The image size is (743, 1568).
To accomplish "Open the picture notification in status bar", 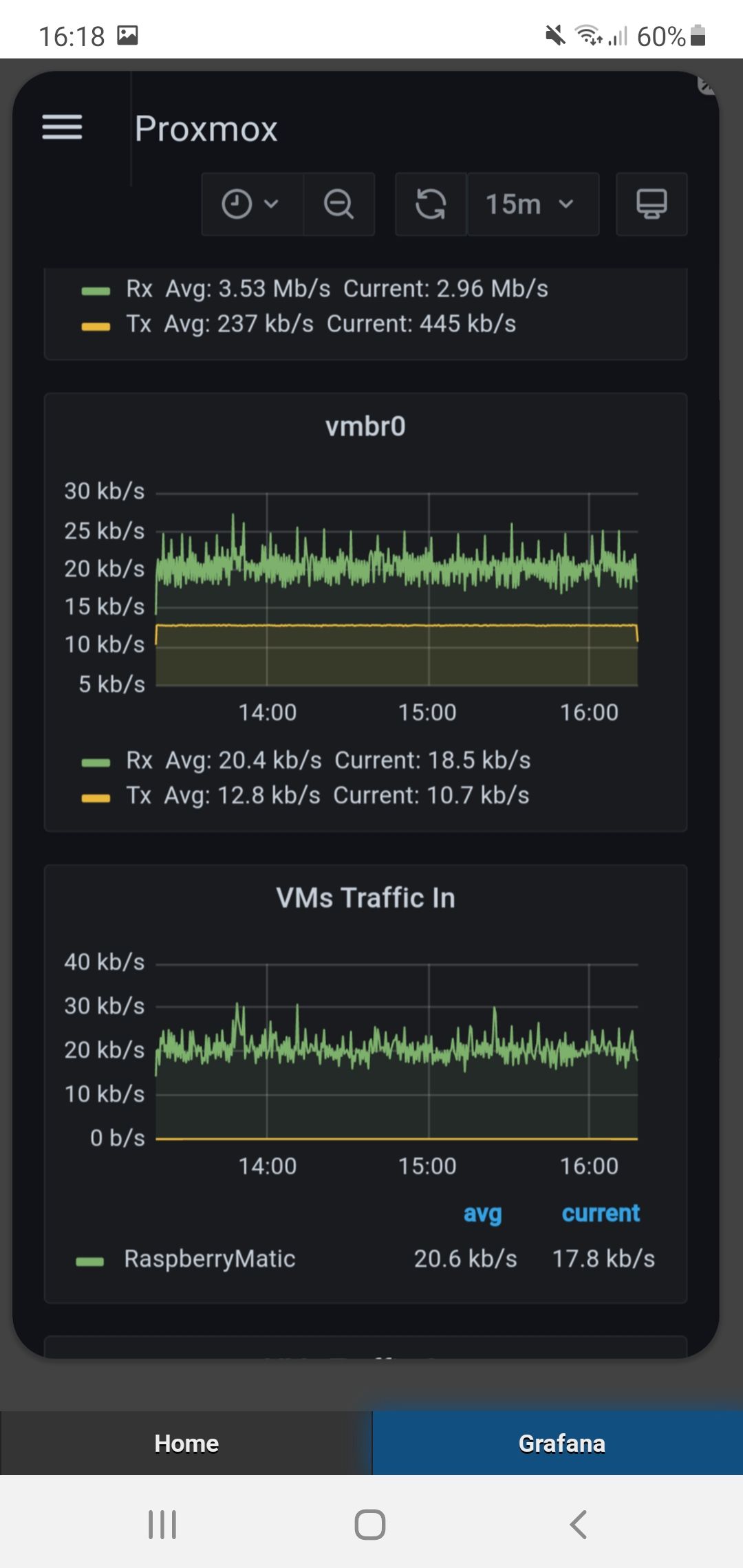I will click(128, 35).
